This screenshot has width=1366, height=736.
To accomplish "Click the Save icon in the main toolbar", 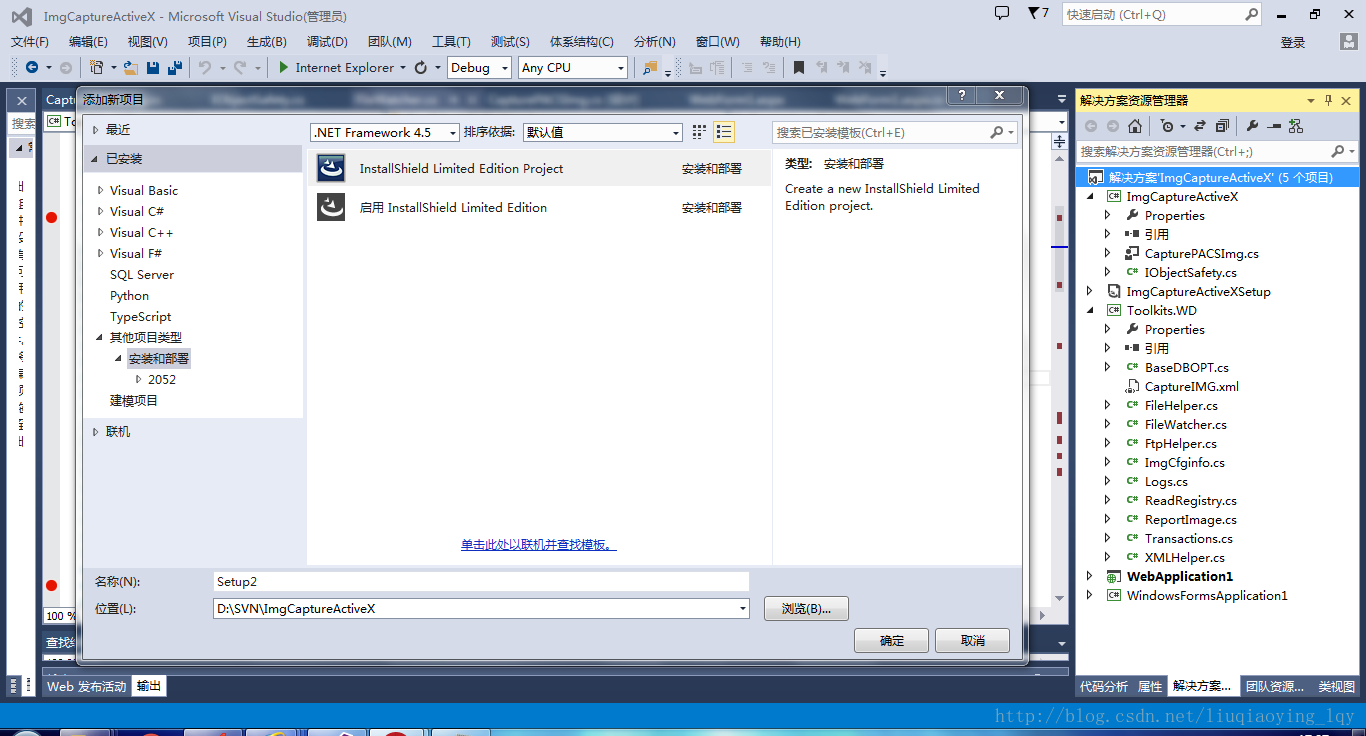I will pos(153,67).
